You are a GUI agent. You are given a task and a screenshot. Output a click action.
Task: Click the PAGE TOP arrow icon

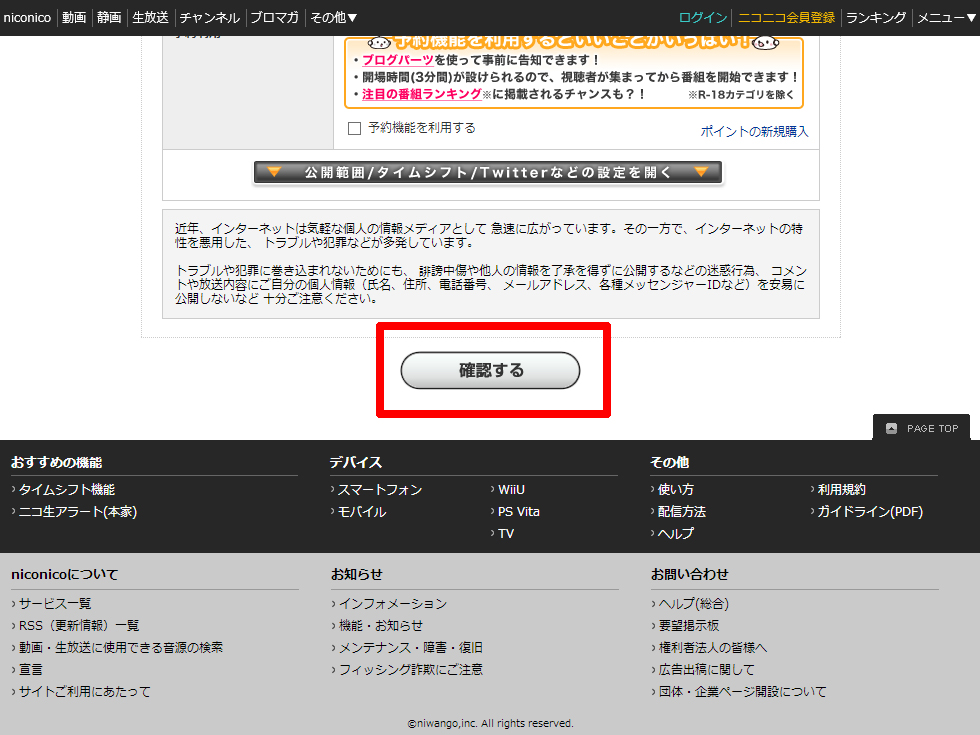[892, 428]
